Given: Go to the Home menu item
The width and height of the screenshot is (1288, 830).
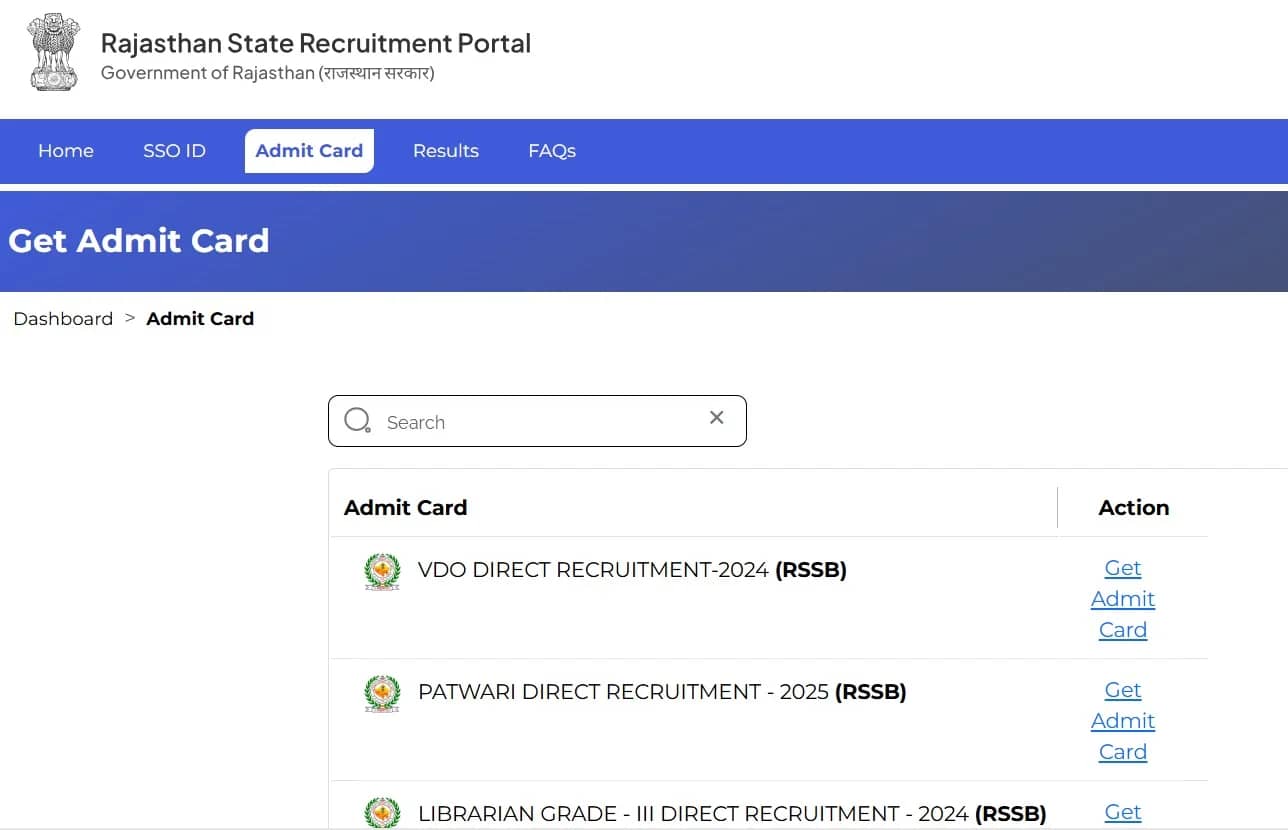Looking at the screenshot, I should (66, 151).
